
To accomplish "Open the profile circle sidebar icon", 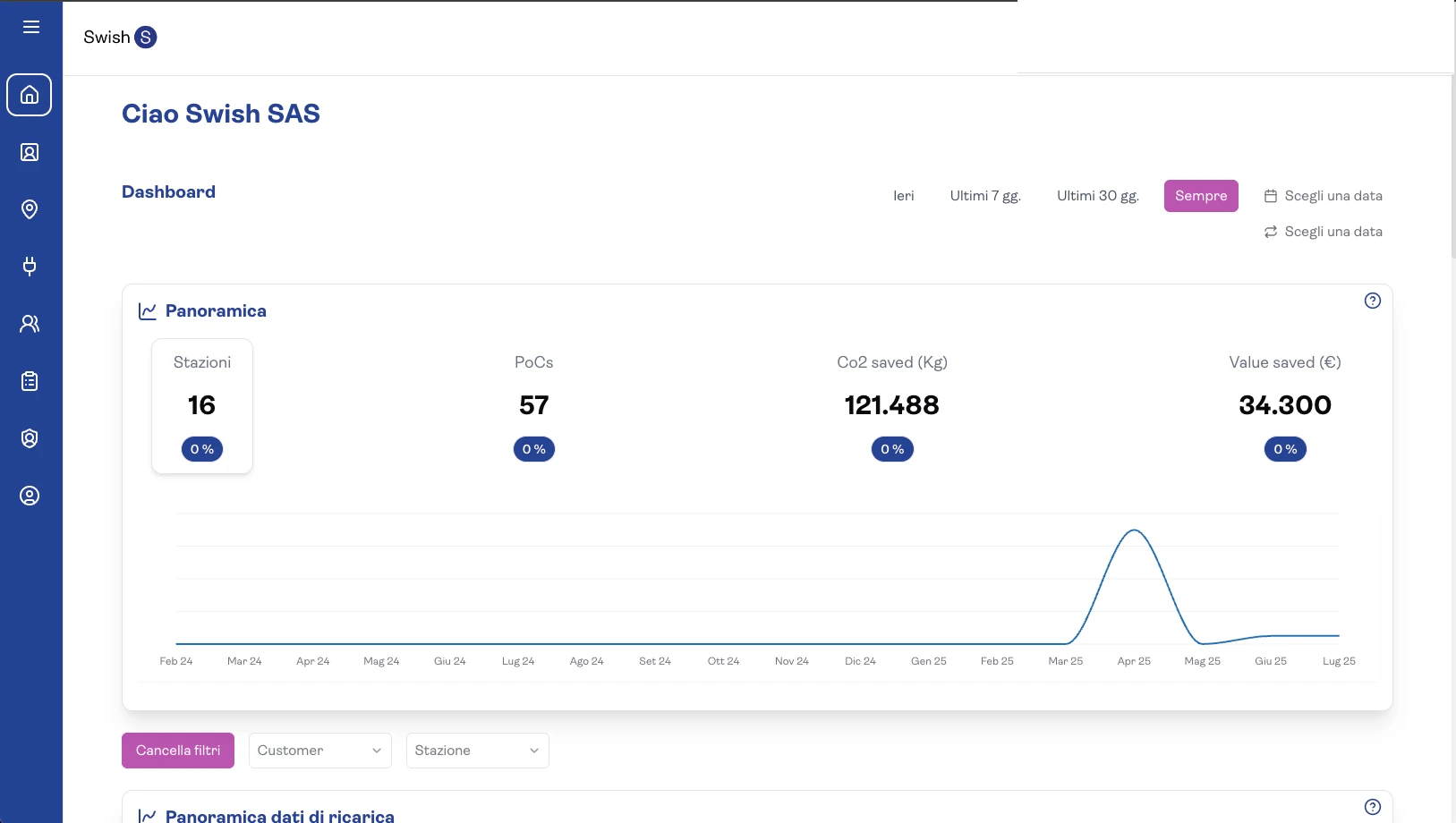I will (x=30, y=496).
